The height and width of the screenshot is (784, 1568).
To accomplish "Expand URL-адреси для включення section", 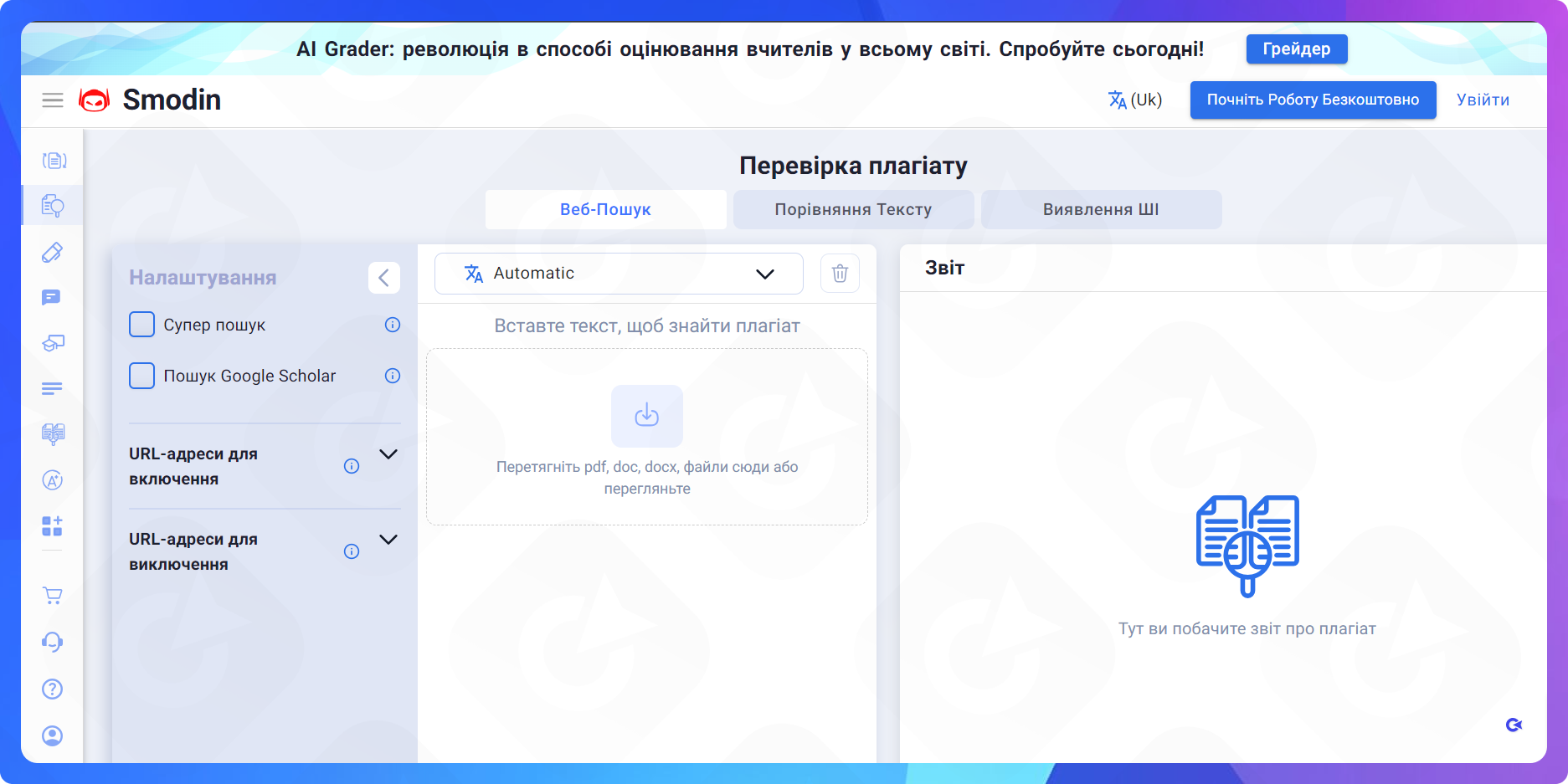I will 388,454.
